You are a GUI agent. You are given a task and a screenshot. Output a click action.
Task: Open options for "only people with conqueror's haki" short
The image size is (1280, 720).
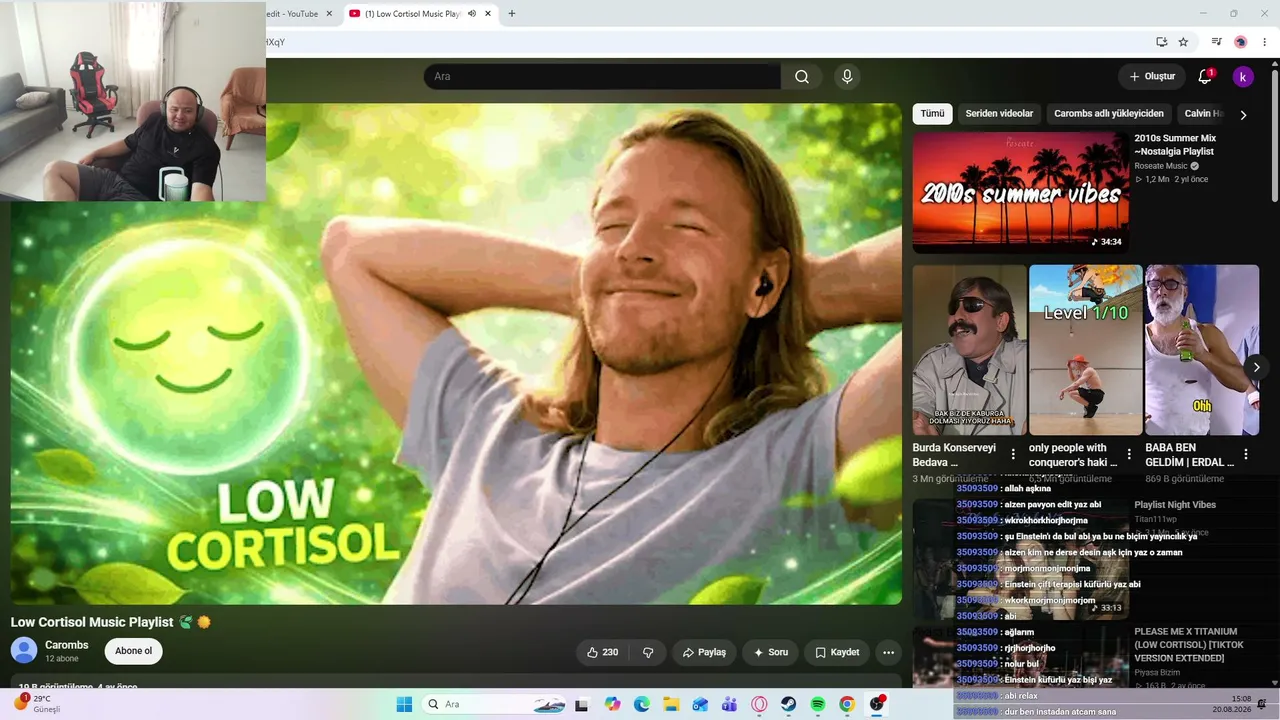(1129, 454)
